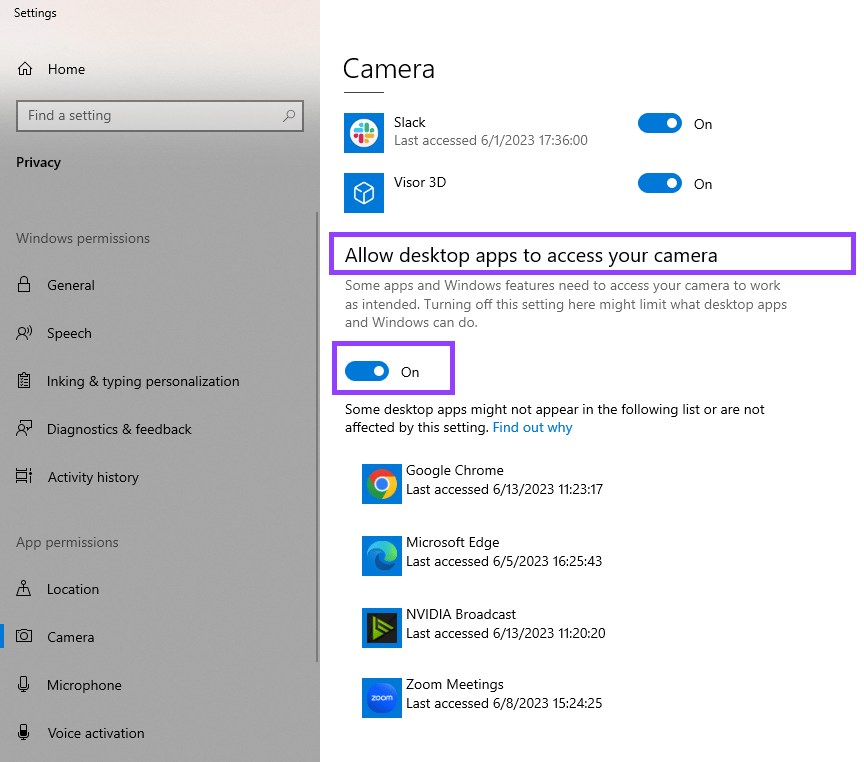Click the Zoom Meetings icon
Screen dimensions: 864x762
pyautogui.click(x=381, y=698)
